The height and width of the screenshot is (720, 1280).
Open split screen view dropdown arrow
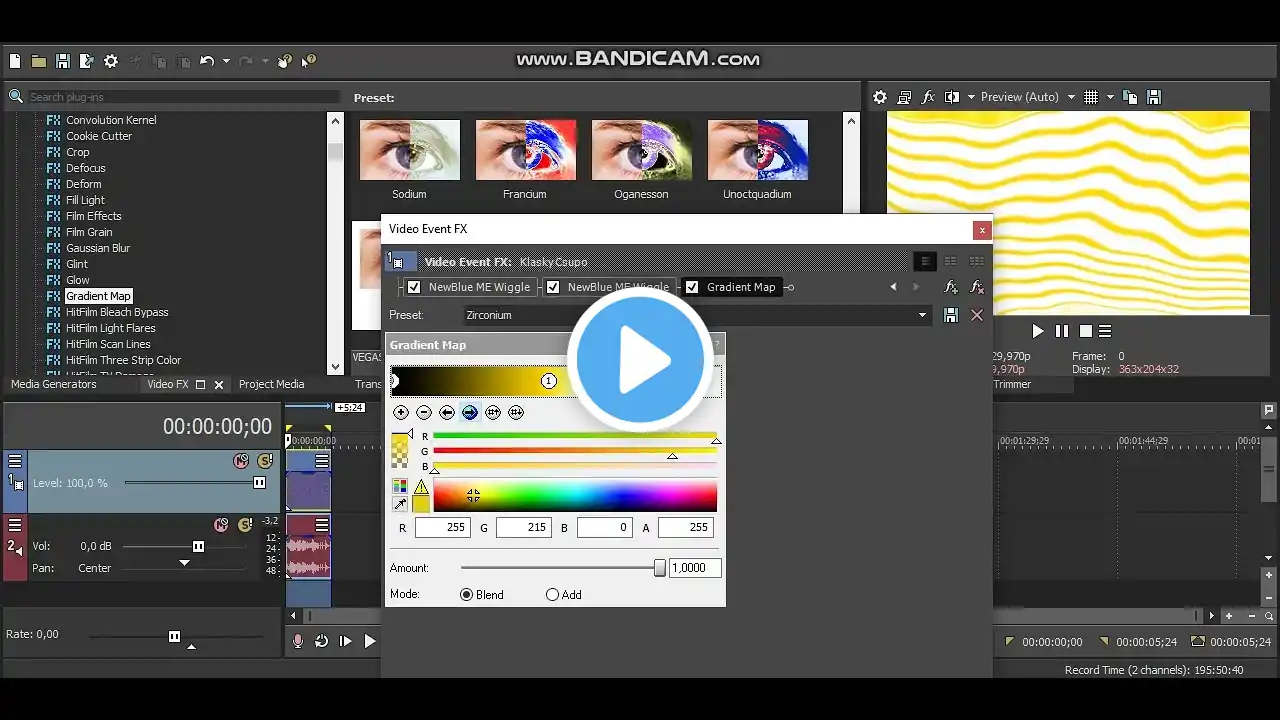(970, 97)
